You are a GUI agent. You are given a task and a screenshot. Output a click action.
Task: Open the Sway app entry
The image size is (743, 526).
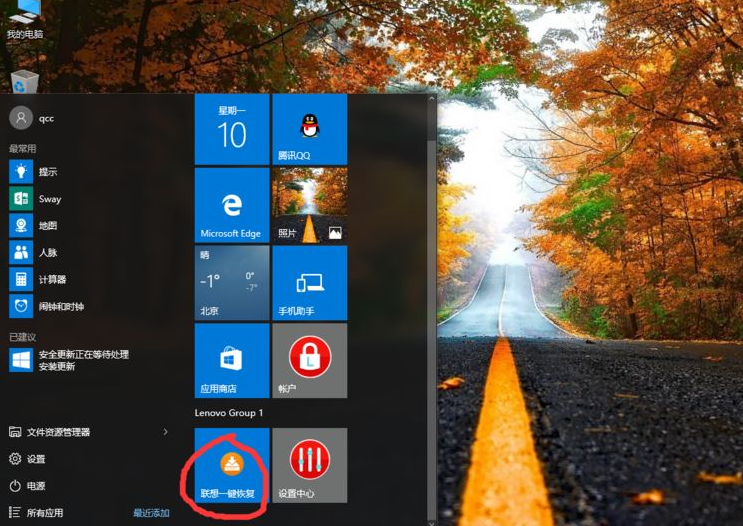pyautogui.click(x=49, y=199)
